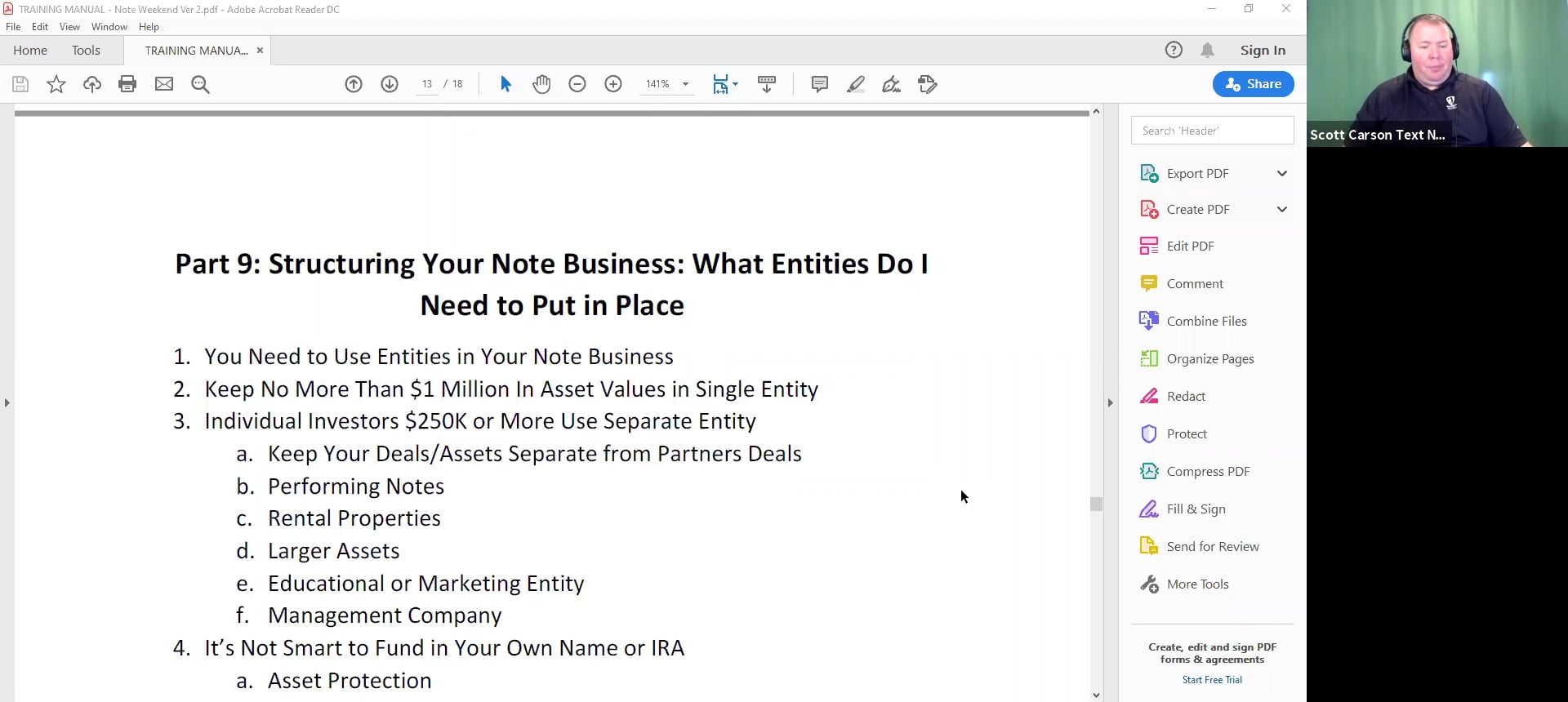Zoom in with the plus icon
The image size is (1568, 702).
click(x=613, y=84)
